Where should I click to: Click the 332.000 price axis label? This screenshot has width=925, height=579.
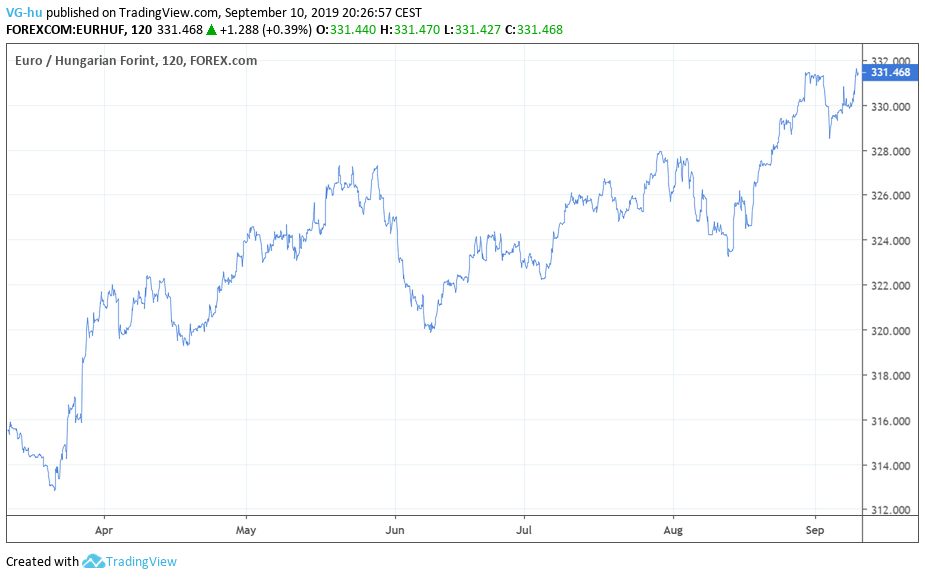(890, 61)
